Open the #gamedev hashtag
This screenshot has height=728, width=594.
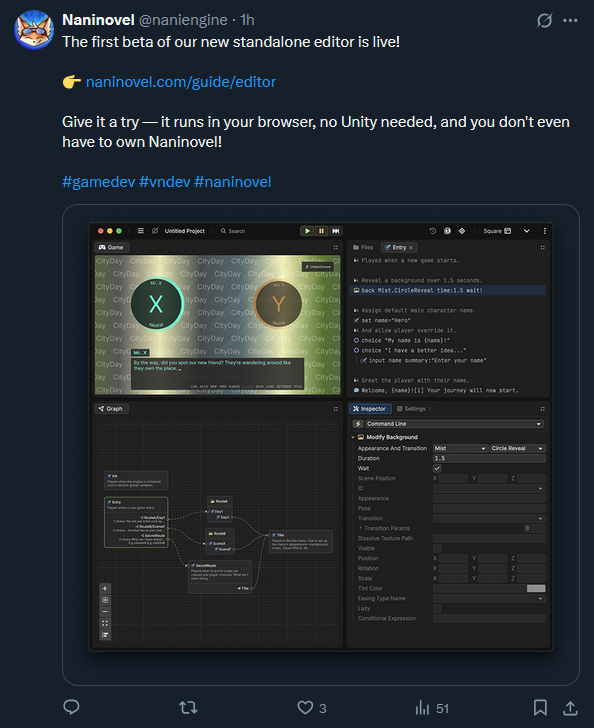click(98, 182)
